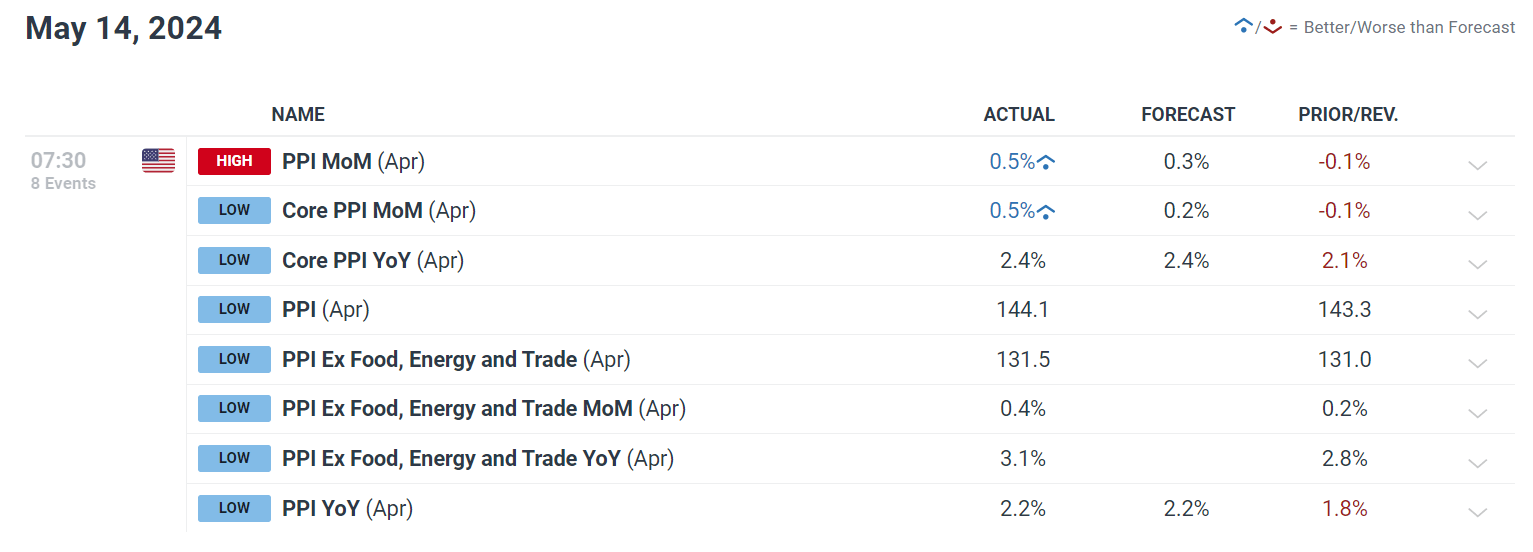Expand the Core PPI MoM row chevron
Image resolution: width=1533 pixels, height=552 pixels.
pyautogui.click(x=1477, y=215)
